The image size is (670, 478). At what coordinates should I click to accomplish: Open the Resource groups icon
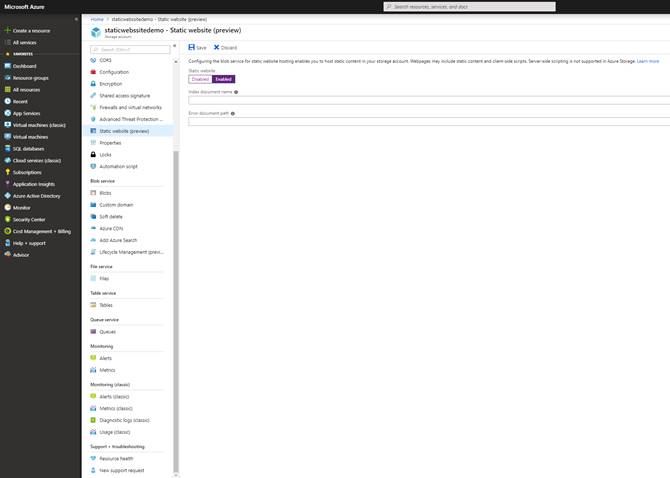pos(7,78)
